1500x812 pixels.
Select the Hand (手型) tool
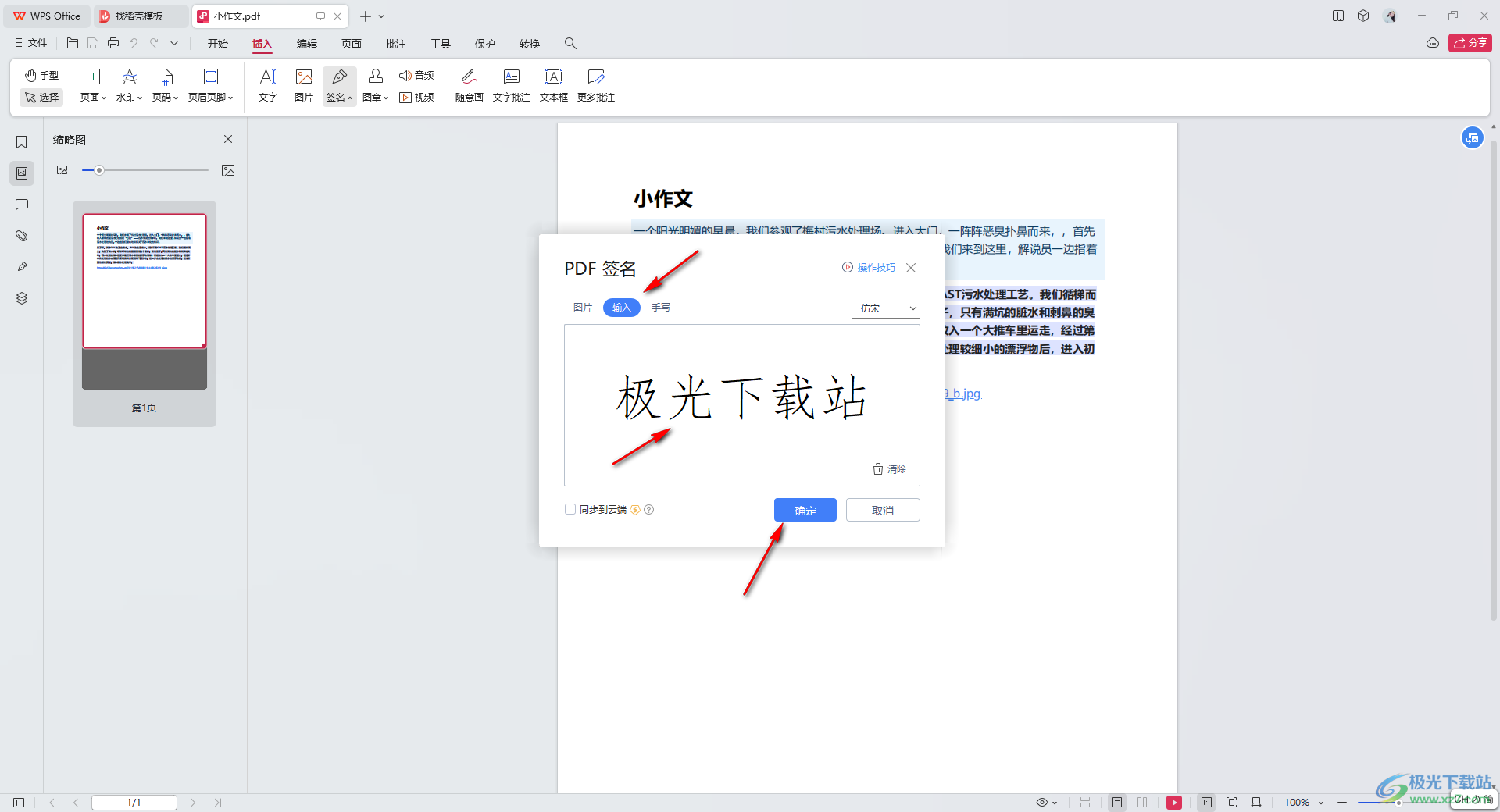click(41, 76)
